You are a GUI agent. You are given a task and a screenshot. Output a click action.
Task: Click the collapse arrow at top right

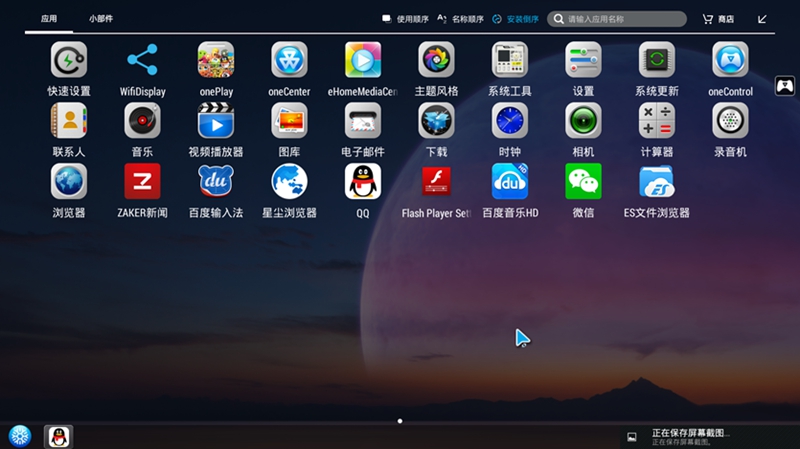(762, 19)
